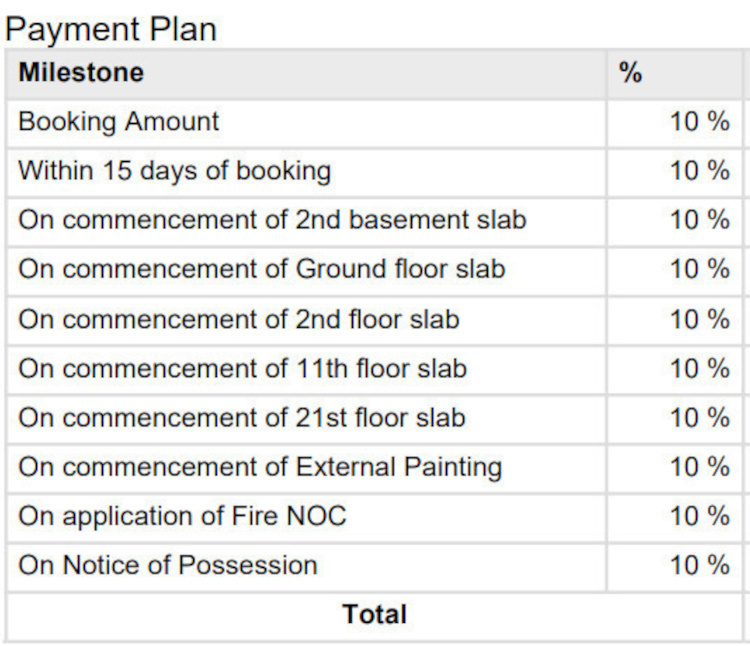Screen dimensions: 750x646
Task: Click the 10 % value for Booking Amount
Action: pyautogui.click(x=700, y=121)
